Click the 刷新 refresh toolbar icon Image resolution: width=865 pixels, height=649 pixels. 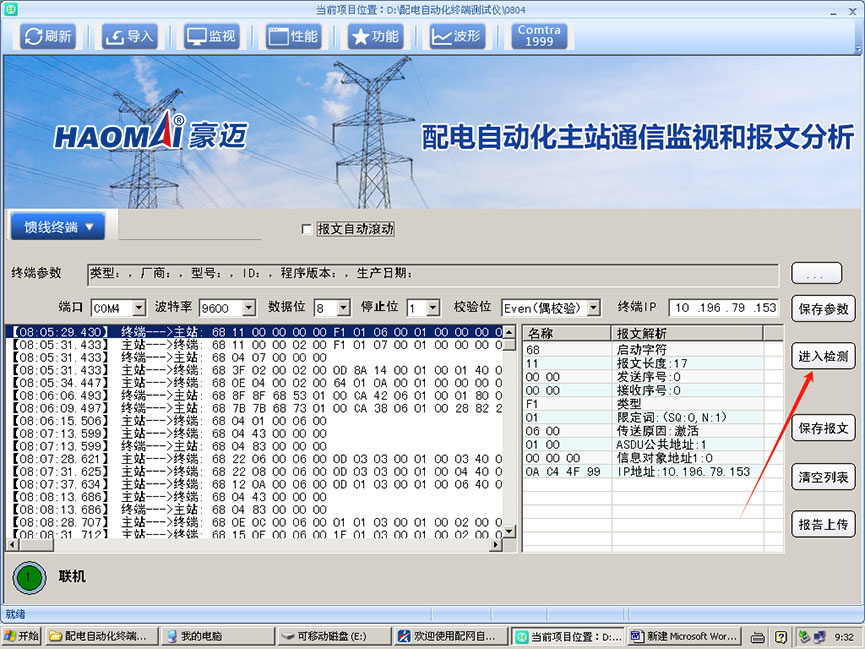(x=48, y=37)
